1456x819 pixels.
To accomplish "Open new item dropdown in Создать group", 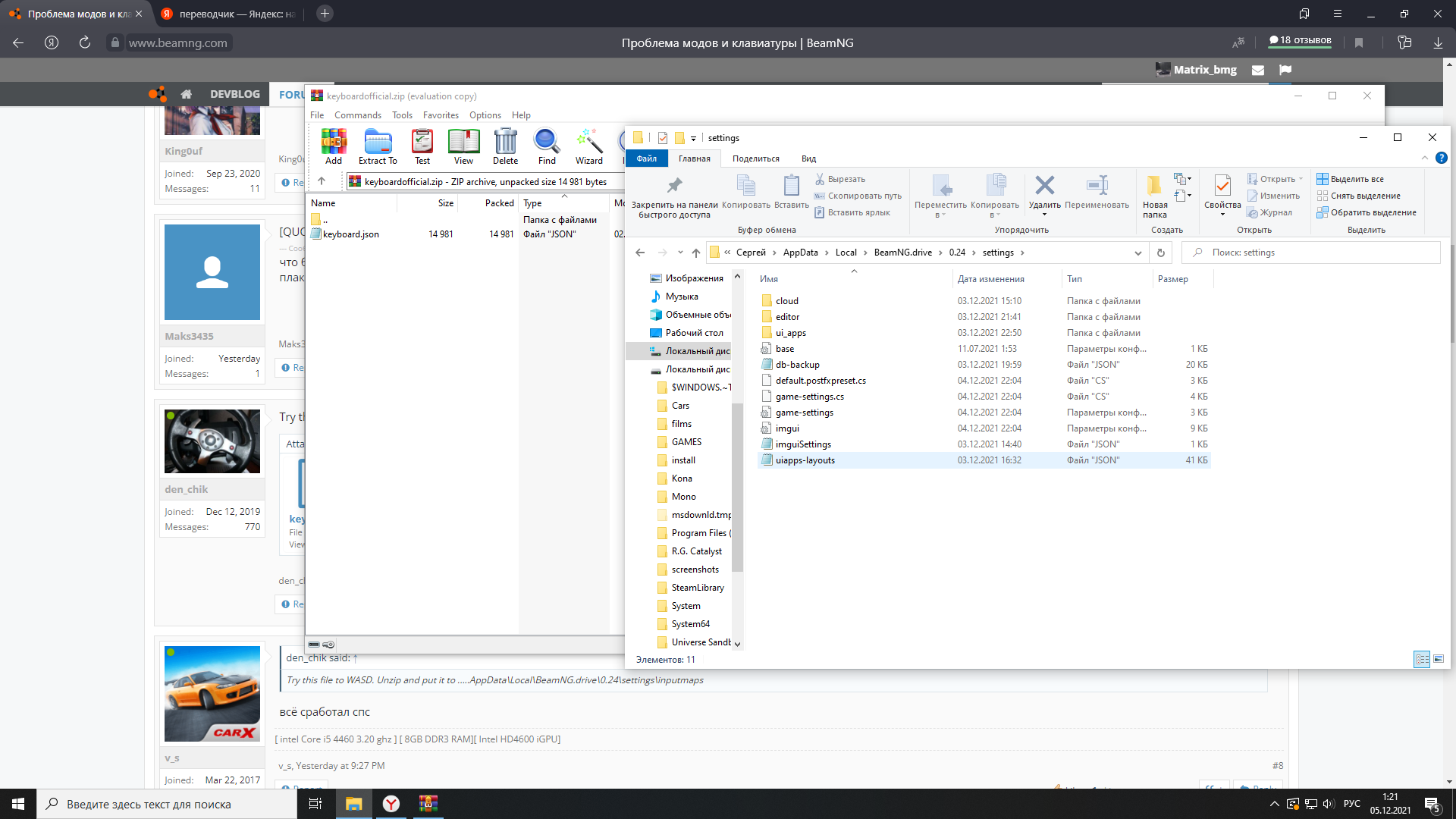I will tap(1182, 179).
